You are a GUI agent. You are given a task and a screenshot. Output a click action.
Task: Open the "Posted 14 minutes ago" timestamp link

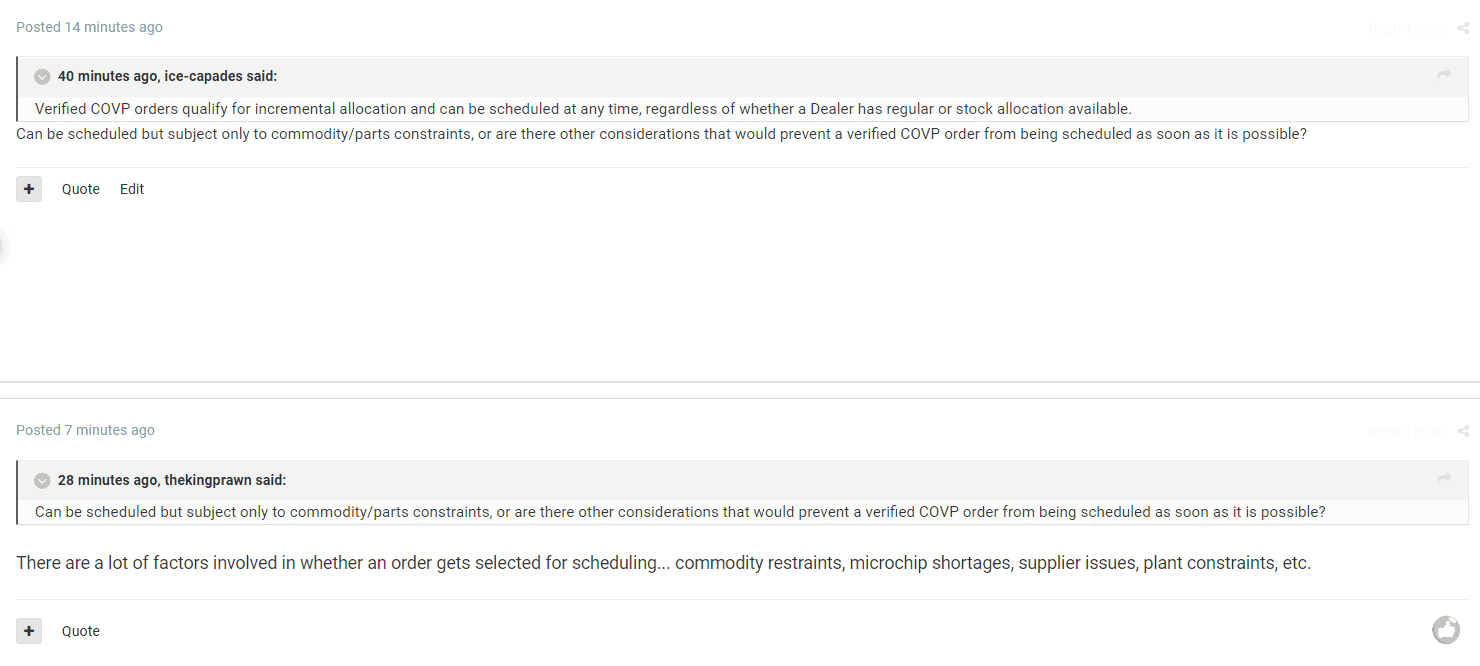(x=89, y=27)
